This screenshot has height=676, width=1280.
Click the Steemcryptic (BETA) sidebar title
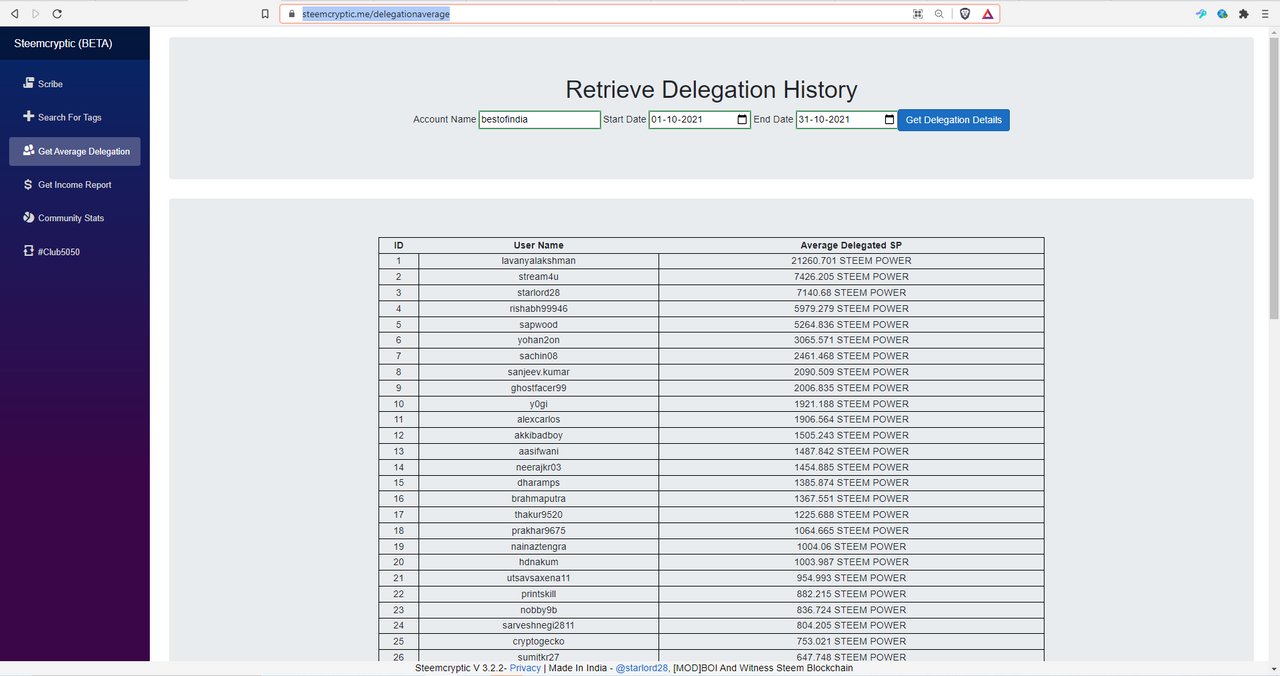click(x=63, y=44)
